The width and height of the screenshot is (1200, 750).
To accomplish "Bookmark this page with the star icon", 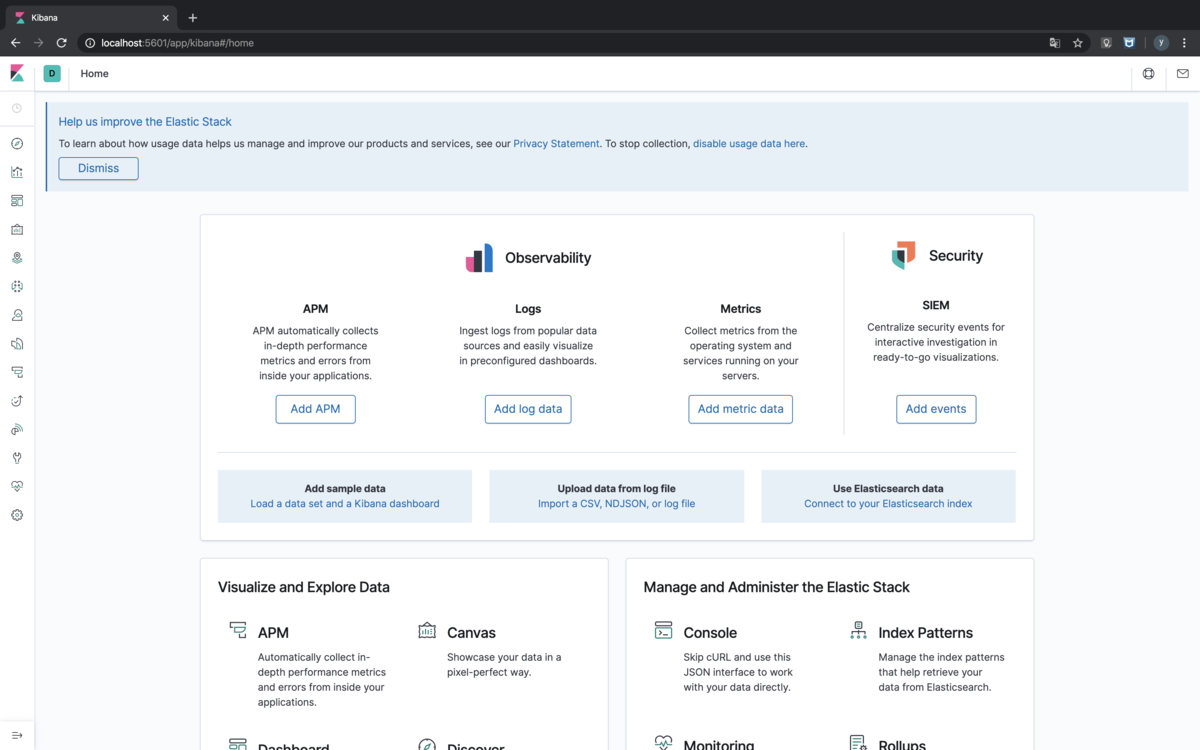I will pyautogui.click(x=1078, y=43).
